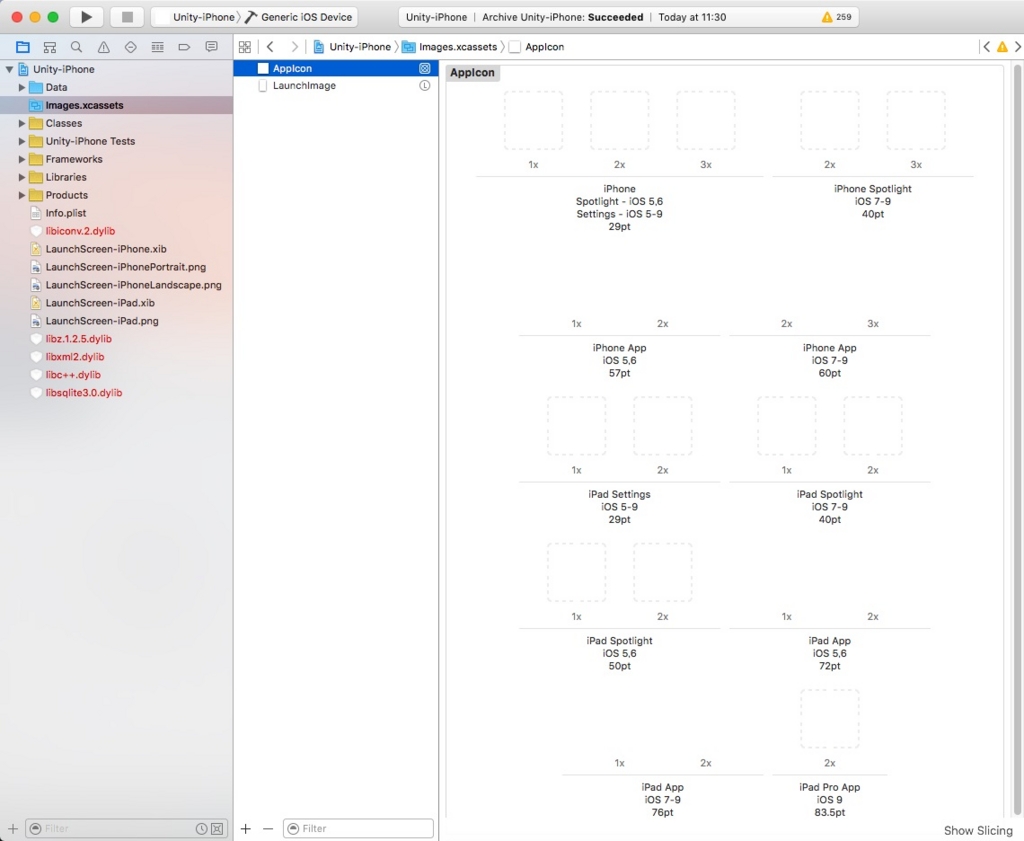Open the Generic iOS Device scheme selector

coord(299,16)
